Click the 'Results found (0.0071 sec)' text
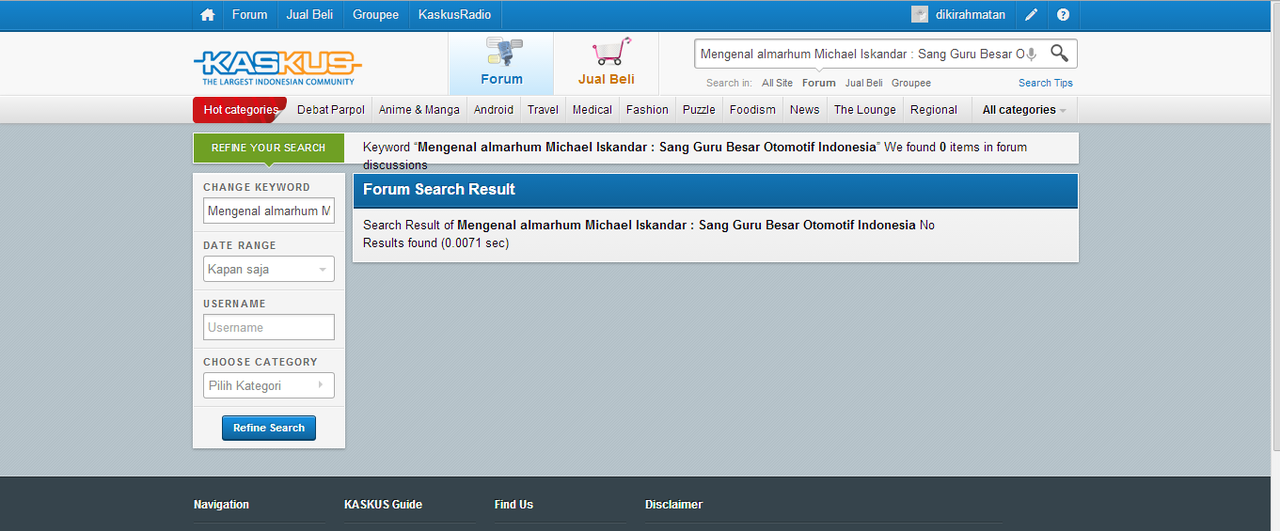 pos(436,243)
